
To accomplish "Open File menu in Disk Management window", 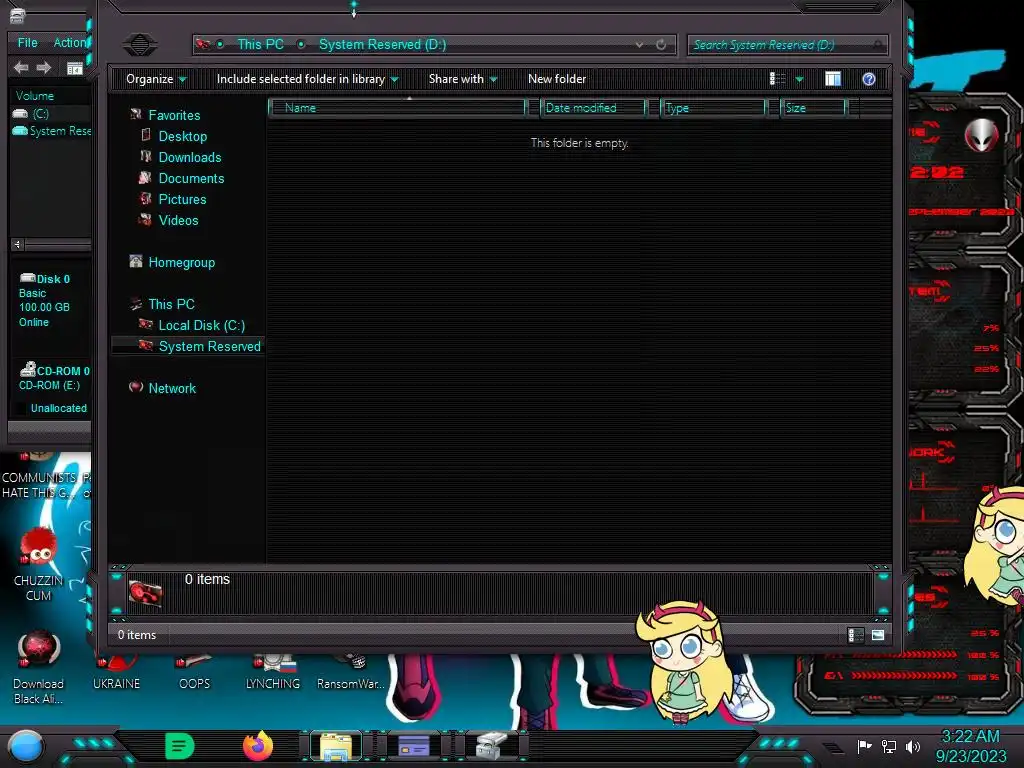I will click(27, 42).
